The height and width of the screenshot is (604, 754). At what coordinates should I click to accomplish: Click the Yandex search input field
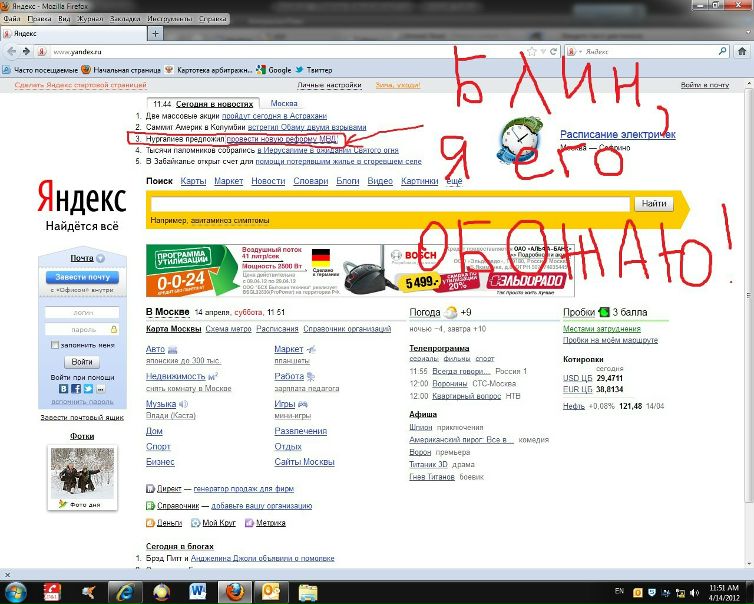pyautogui.click(x=388, y=204)
